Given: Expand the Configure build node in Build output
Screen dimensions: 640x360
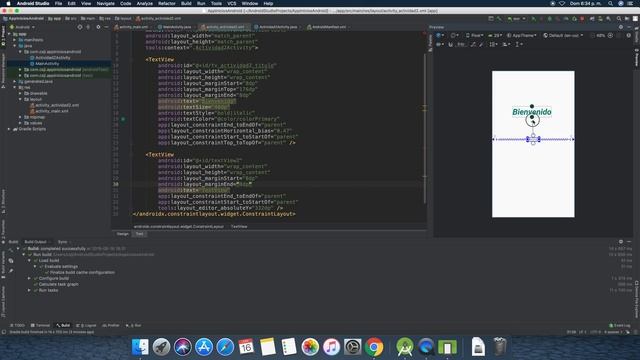Looking at the screenshot, I should click(29, 278).
